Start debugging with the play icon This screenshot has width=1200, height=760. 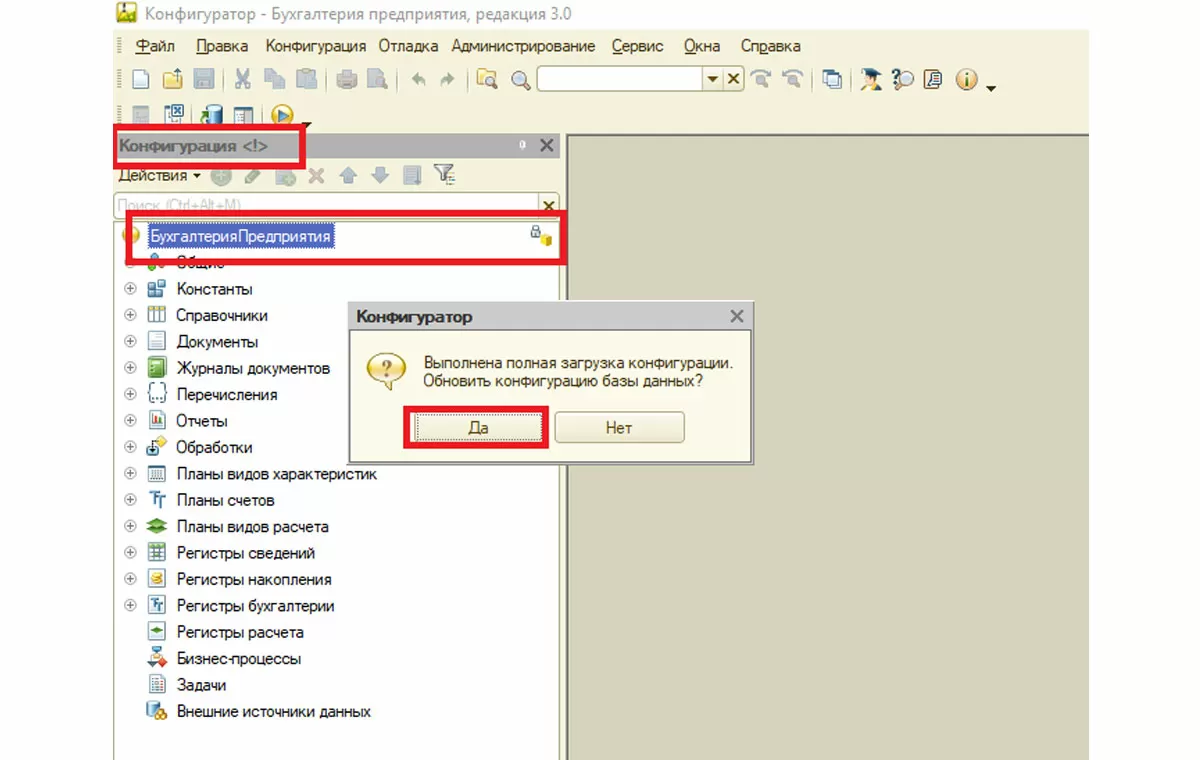click(282, 115)
